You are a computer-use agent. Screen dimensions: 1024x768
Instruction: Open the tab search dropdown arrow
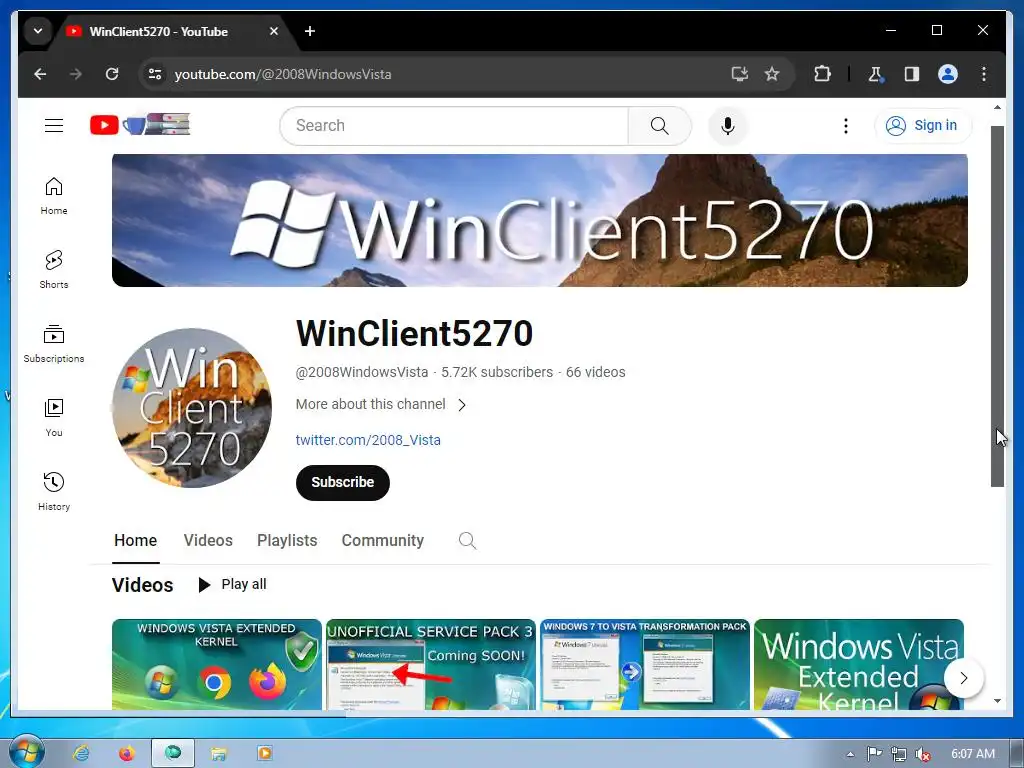[38, 31]
